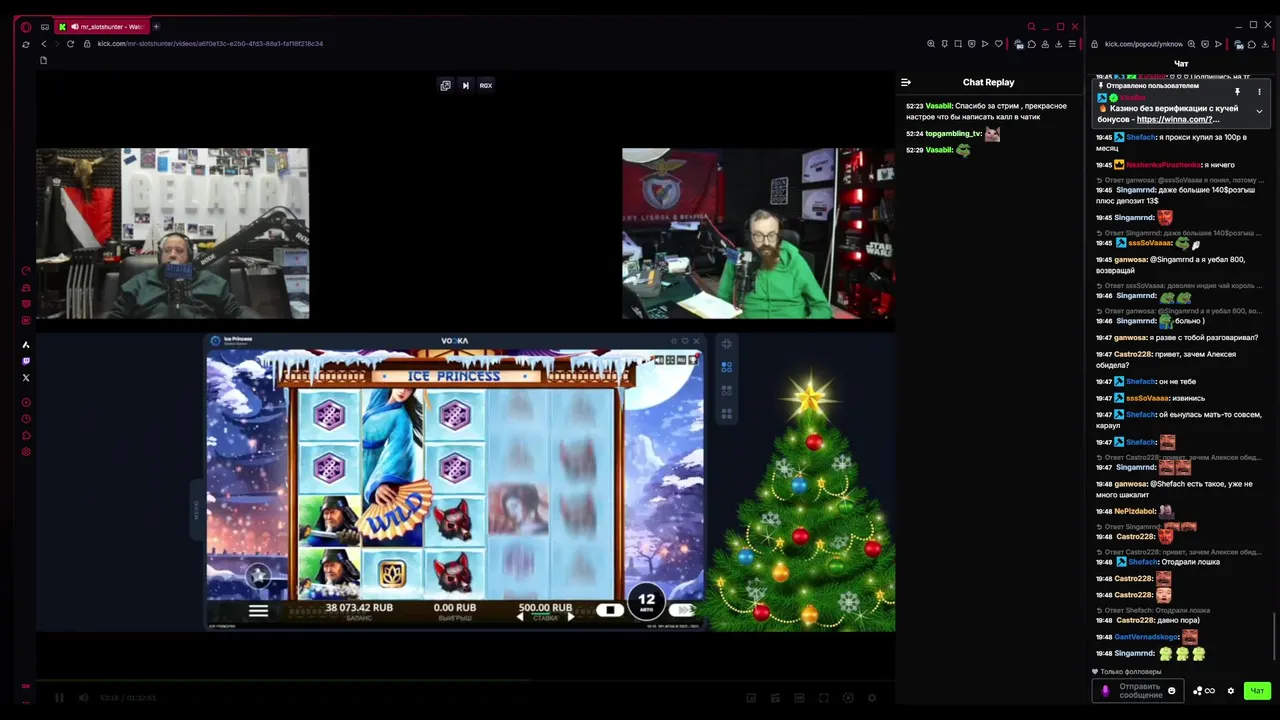Open bookmarks heart in the main toolbar
Image resolution: width=1280 pixels, height=720 pixels.
coord(998,44)
